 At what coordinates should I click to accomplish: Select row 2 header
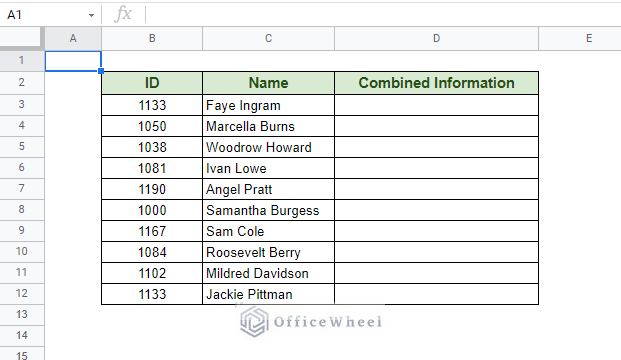(22, 83)
